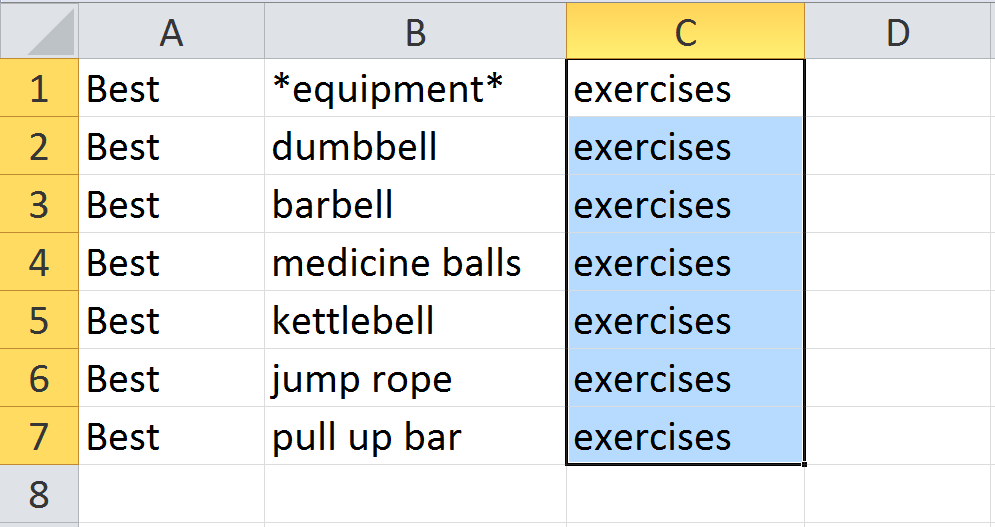Select column C header
Screen dimensions: 995x527
pyautogui.click(x=685, y=33)
